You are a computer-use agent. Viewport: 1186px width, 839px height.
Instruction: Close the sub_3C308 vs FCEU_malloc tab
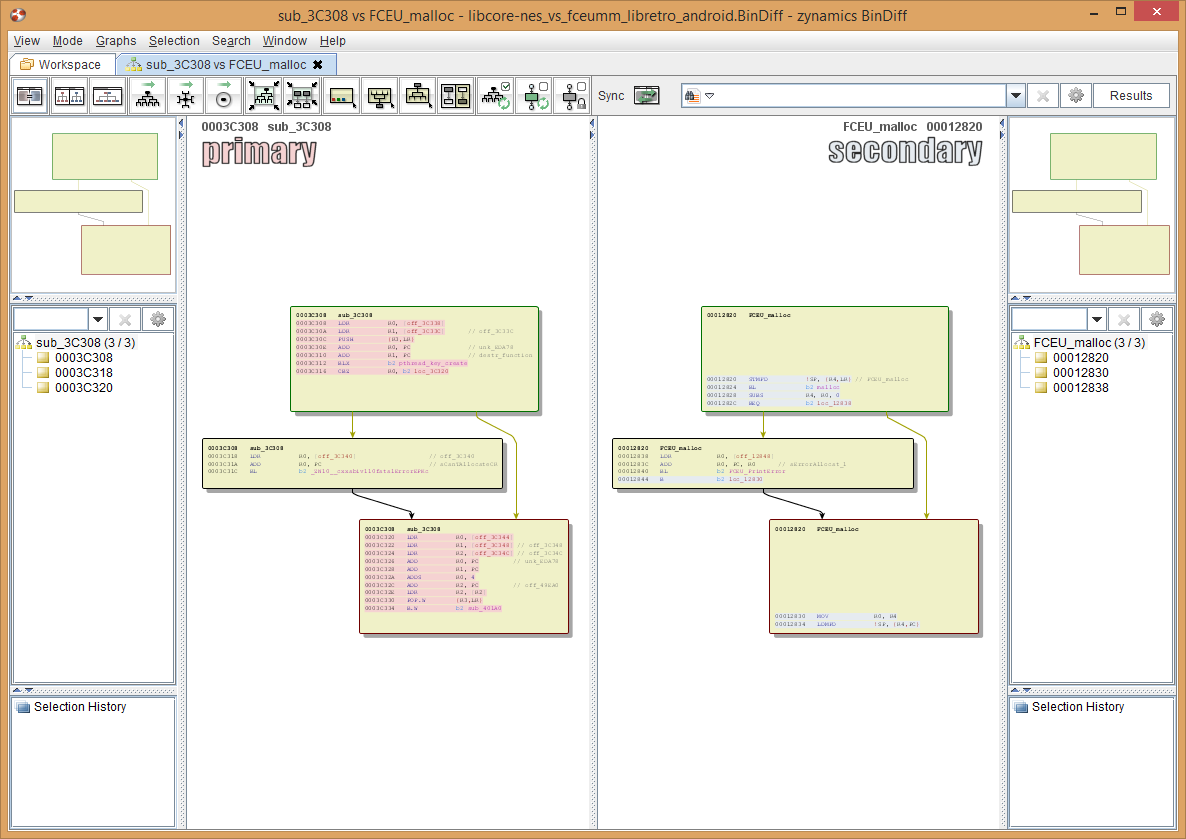318,64
